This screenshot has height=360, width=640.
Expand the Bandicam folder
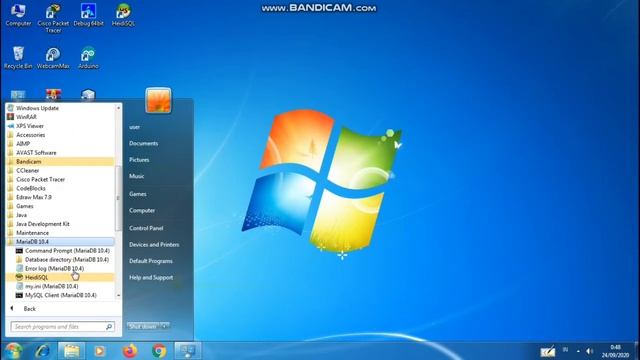click(x=60, y=162)
